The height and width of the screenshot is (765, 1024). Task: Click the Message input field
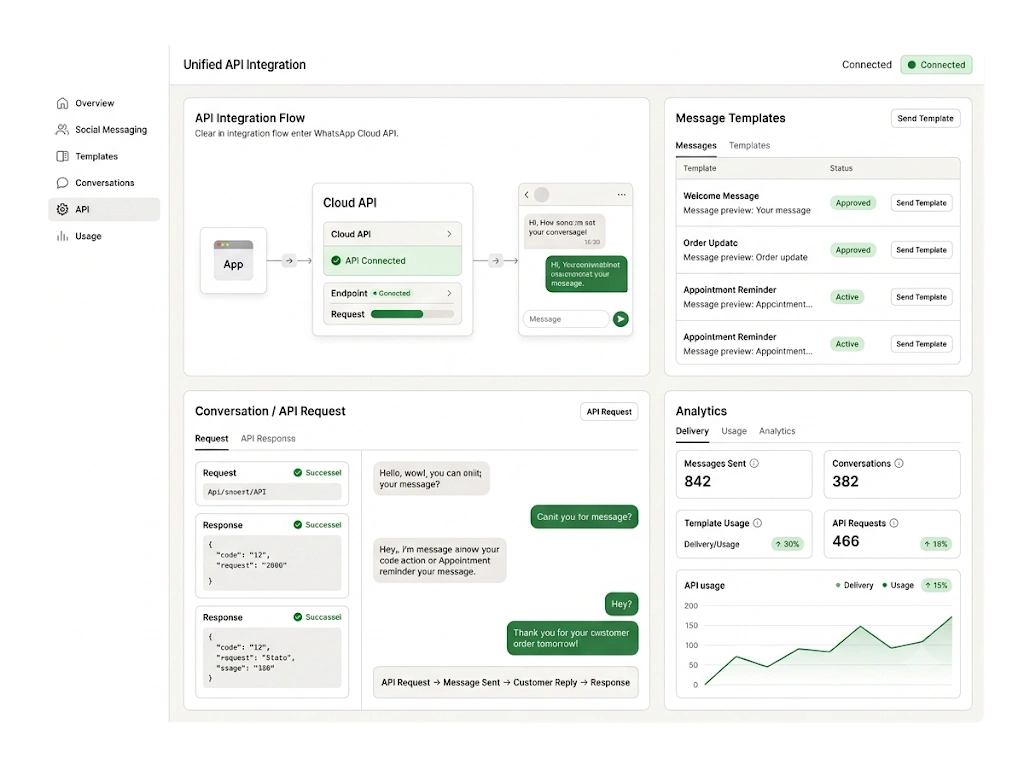tap(566, 319)
